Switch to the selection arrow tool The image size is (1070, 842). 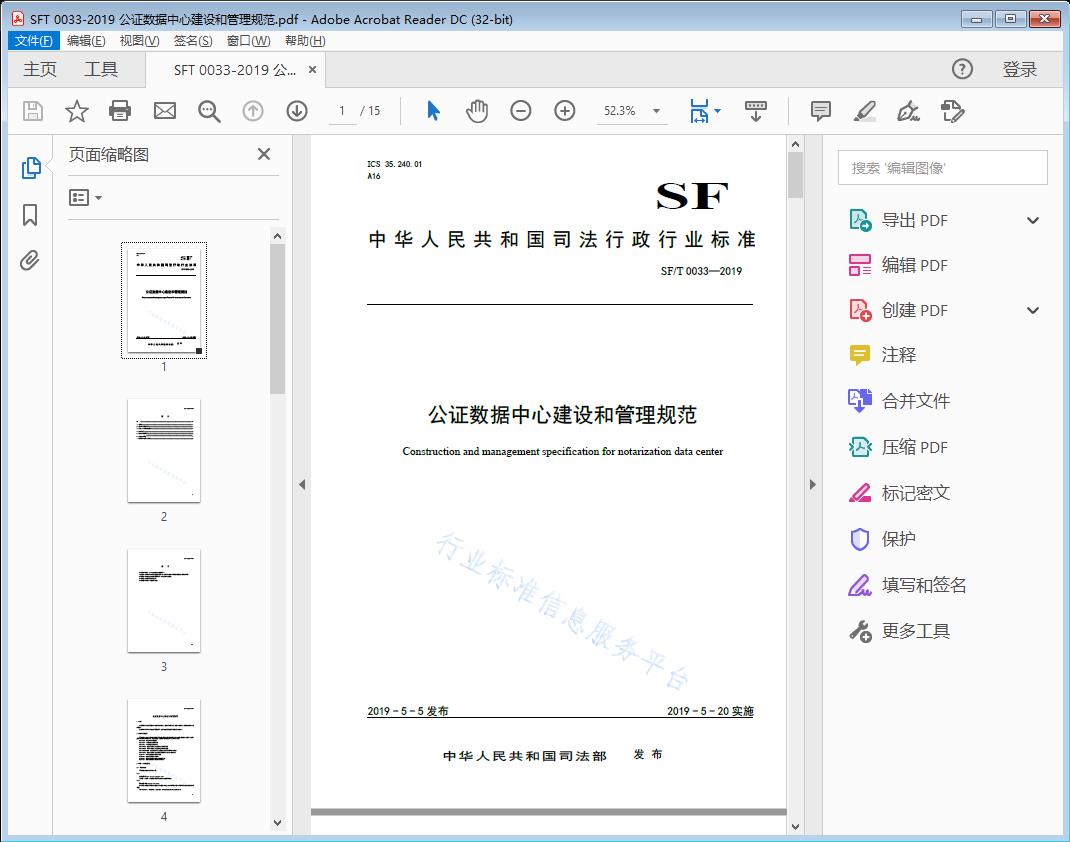433,111
